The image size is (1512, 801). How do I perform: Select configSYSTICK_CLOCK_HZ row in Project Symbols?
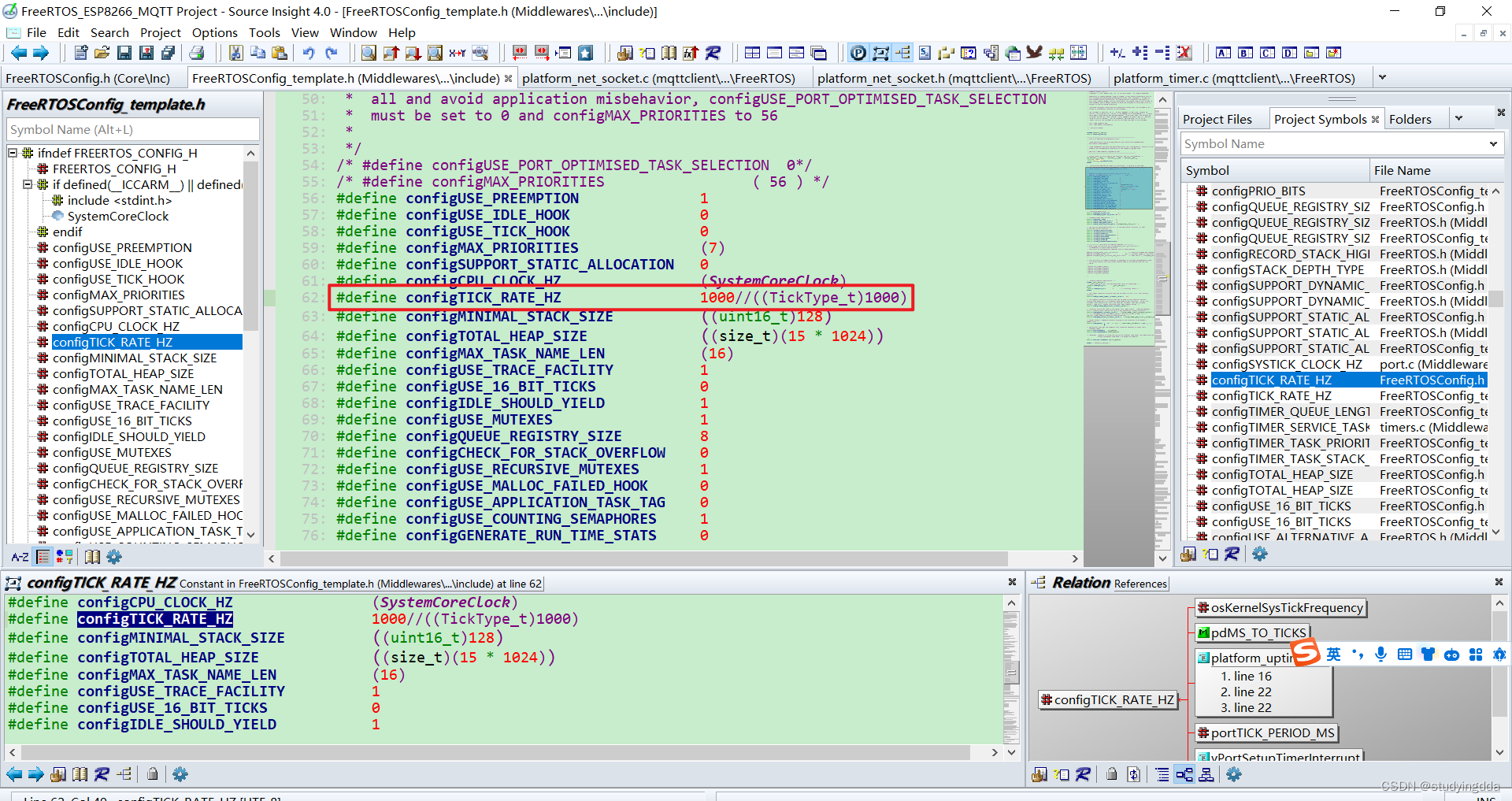coord(1341,364)
